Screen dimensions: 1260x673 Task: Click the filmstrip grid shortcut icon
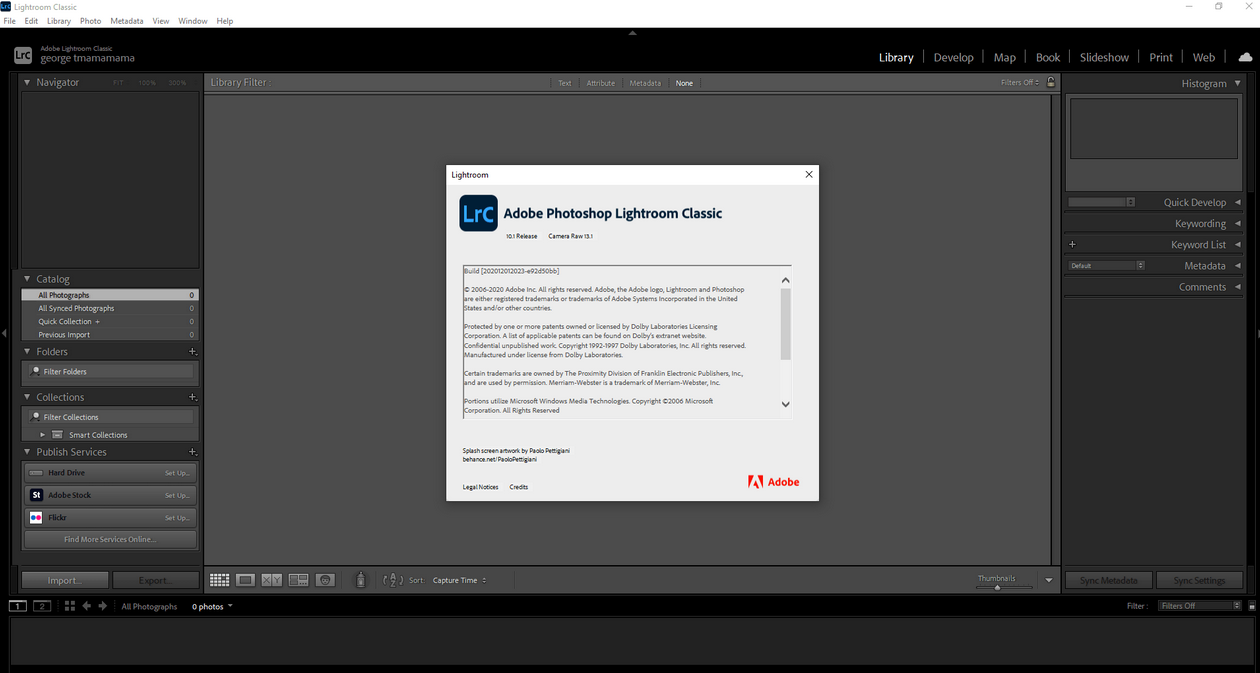69,606
